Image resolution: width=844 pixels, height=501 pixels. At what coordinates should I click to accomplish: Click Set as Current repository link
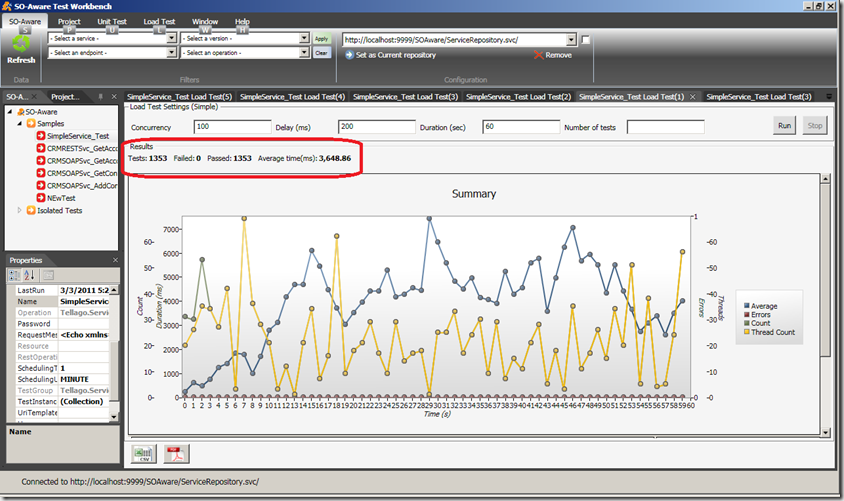click(x=396, y=55)
